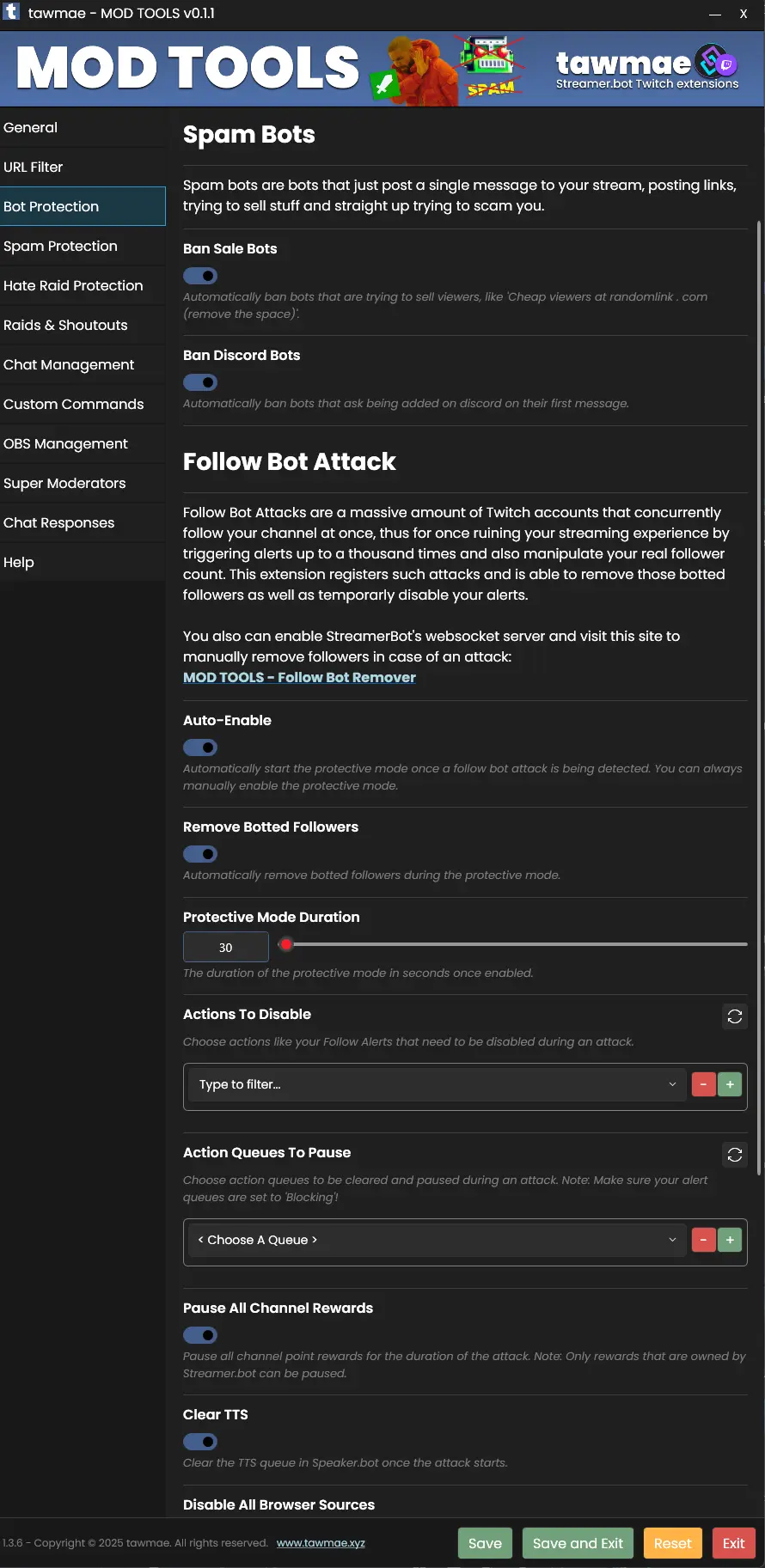Click the 'Spam Bots' heading
Viewport: 765px width, 1568px height.
(249, 134)
